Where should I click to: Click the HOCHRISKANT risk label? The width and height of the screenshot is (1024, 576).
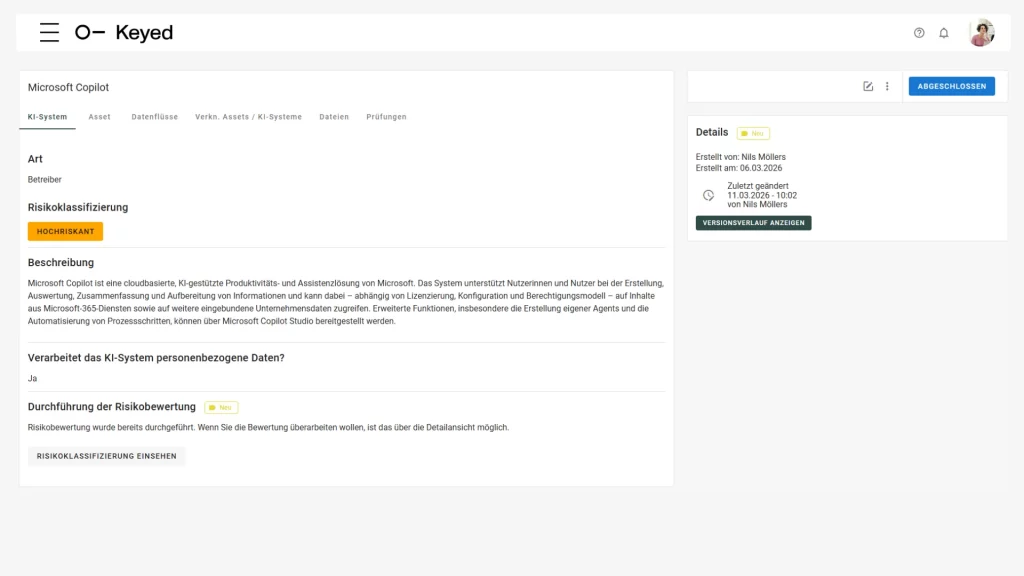point(65,231)
